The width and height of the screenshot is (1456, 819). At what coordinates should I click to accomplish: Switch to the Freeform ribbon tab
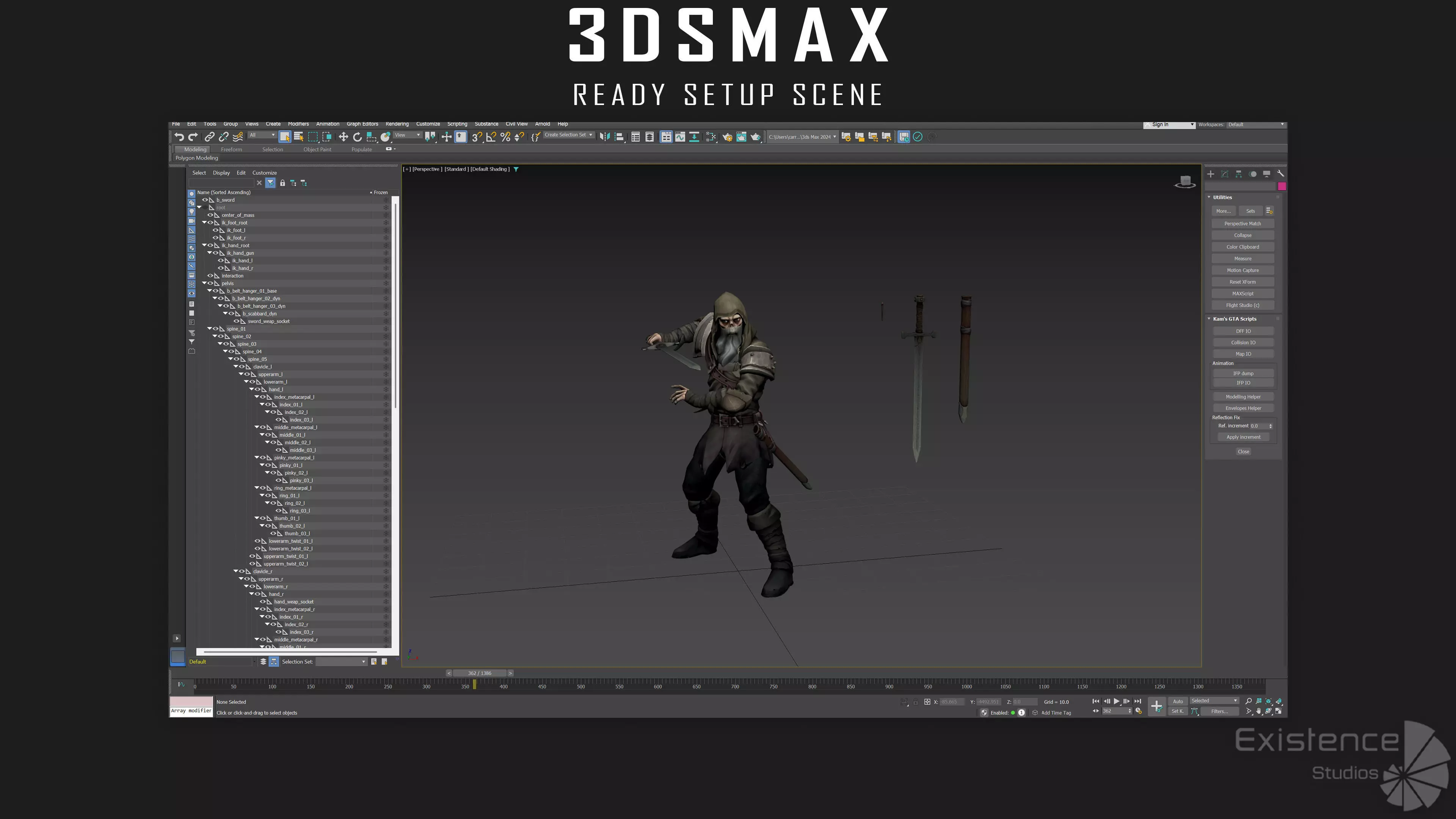click(231, 150)
